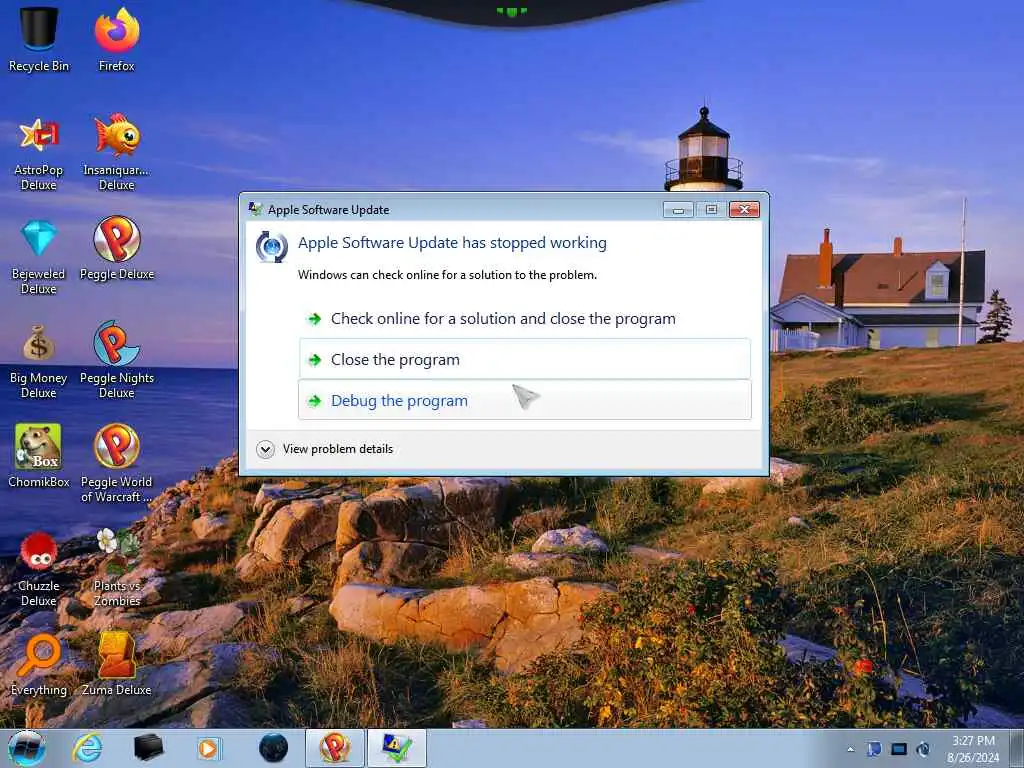Image resolution: width=1024 pixels, height=768 pixels.
Task: Switch to the Peggle taskbar window
Action: click(335, 748)
